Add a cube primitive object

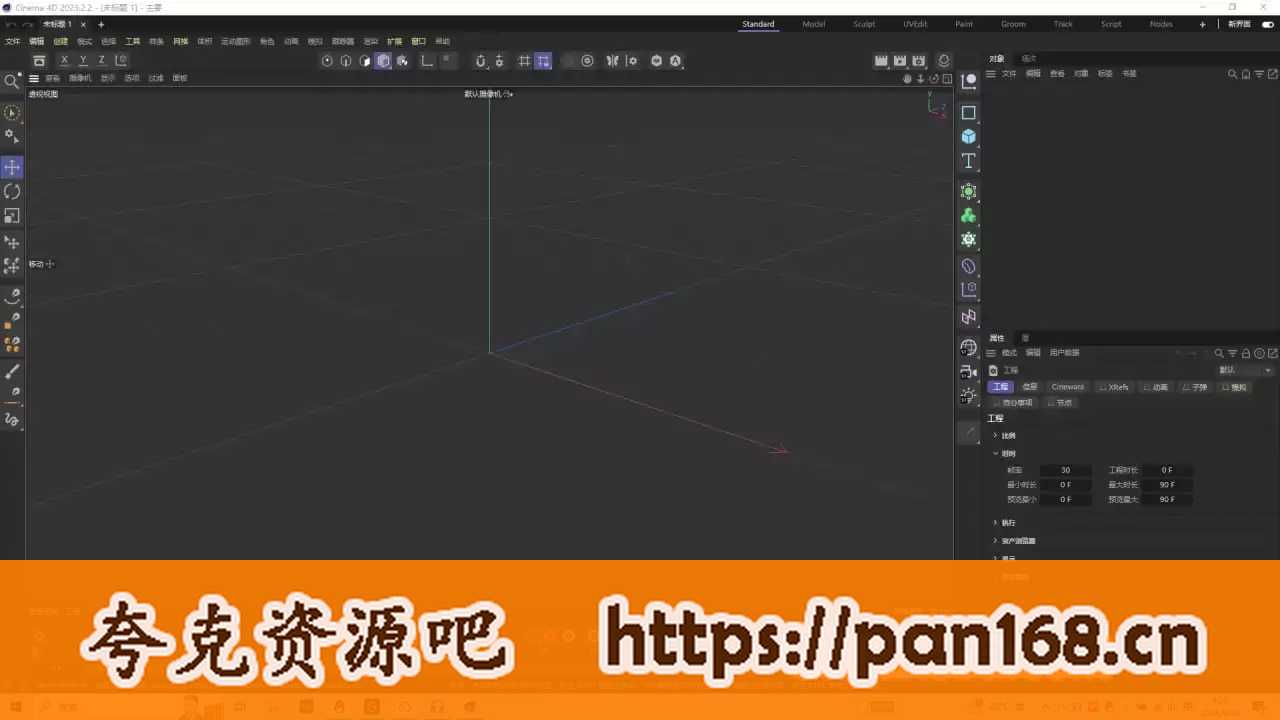(968, 136)
